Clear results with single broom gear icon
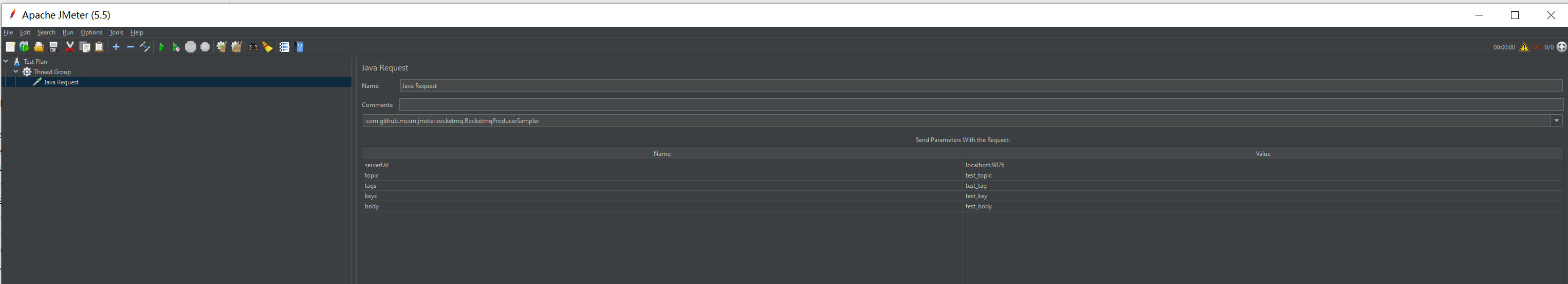1568x284 pixels. pyautogui.click(x=221, y=47)
